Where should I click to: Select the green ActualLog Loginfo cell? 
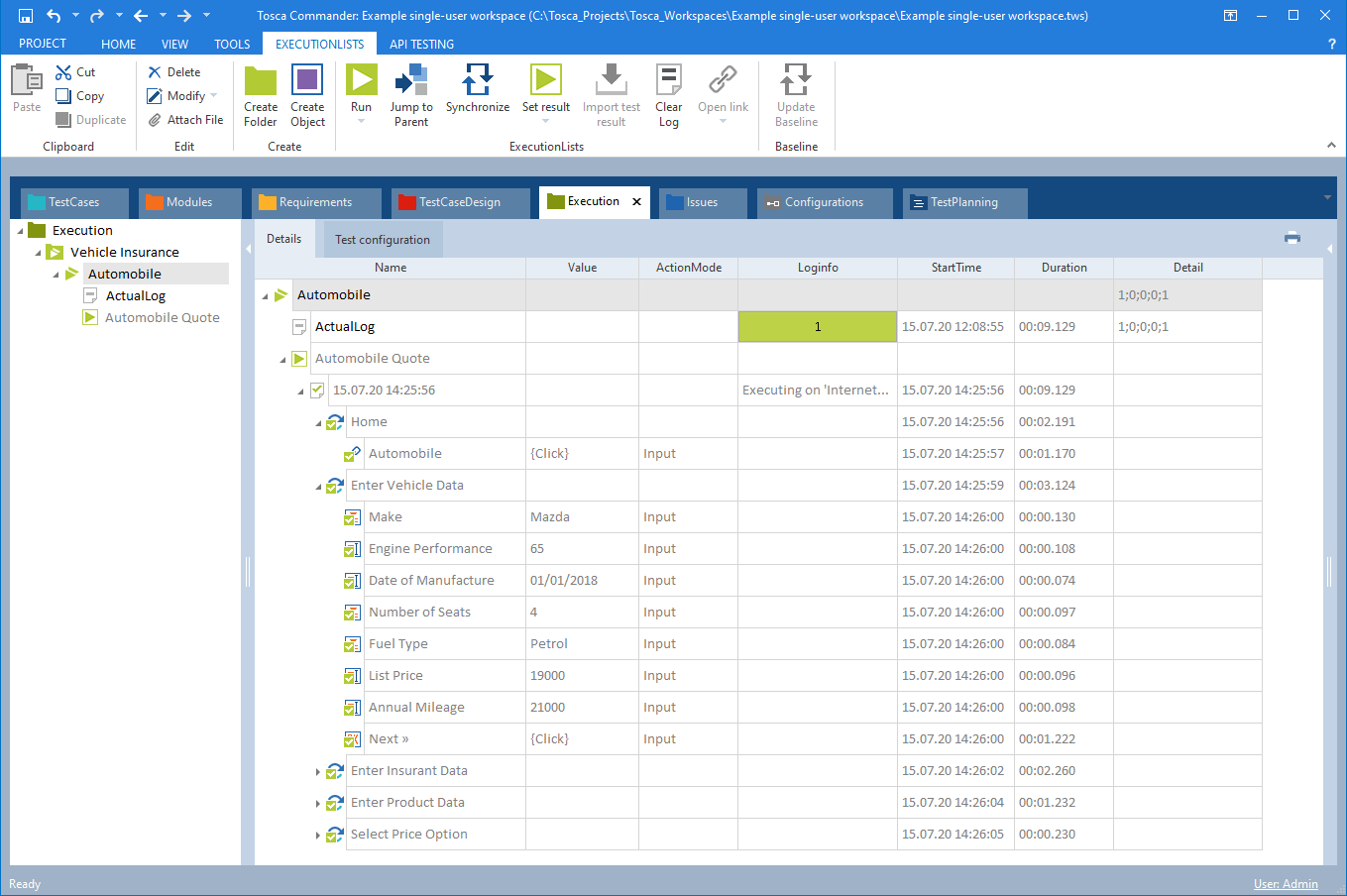[817, 327]
